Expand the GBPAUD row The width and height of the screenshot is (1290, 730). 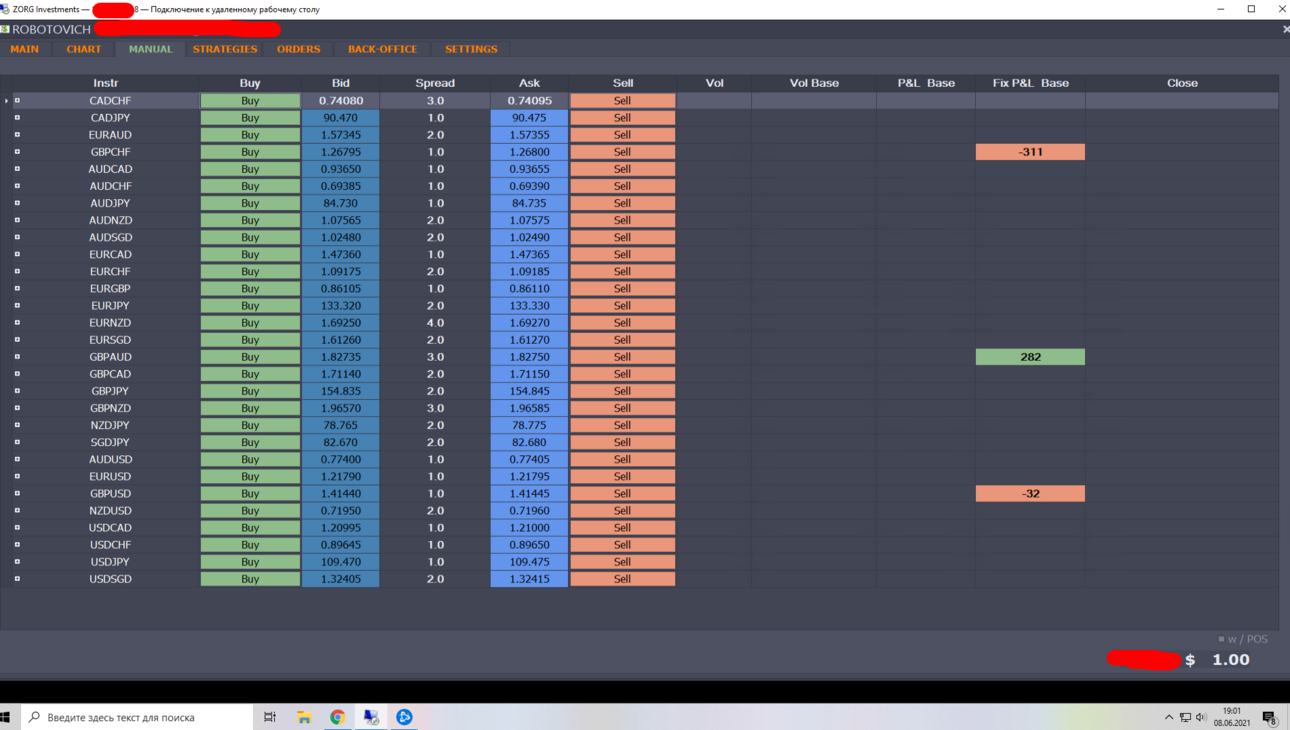[x=17, y=357]
